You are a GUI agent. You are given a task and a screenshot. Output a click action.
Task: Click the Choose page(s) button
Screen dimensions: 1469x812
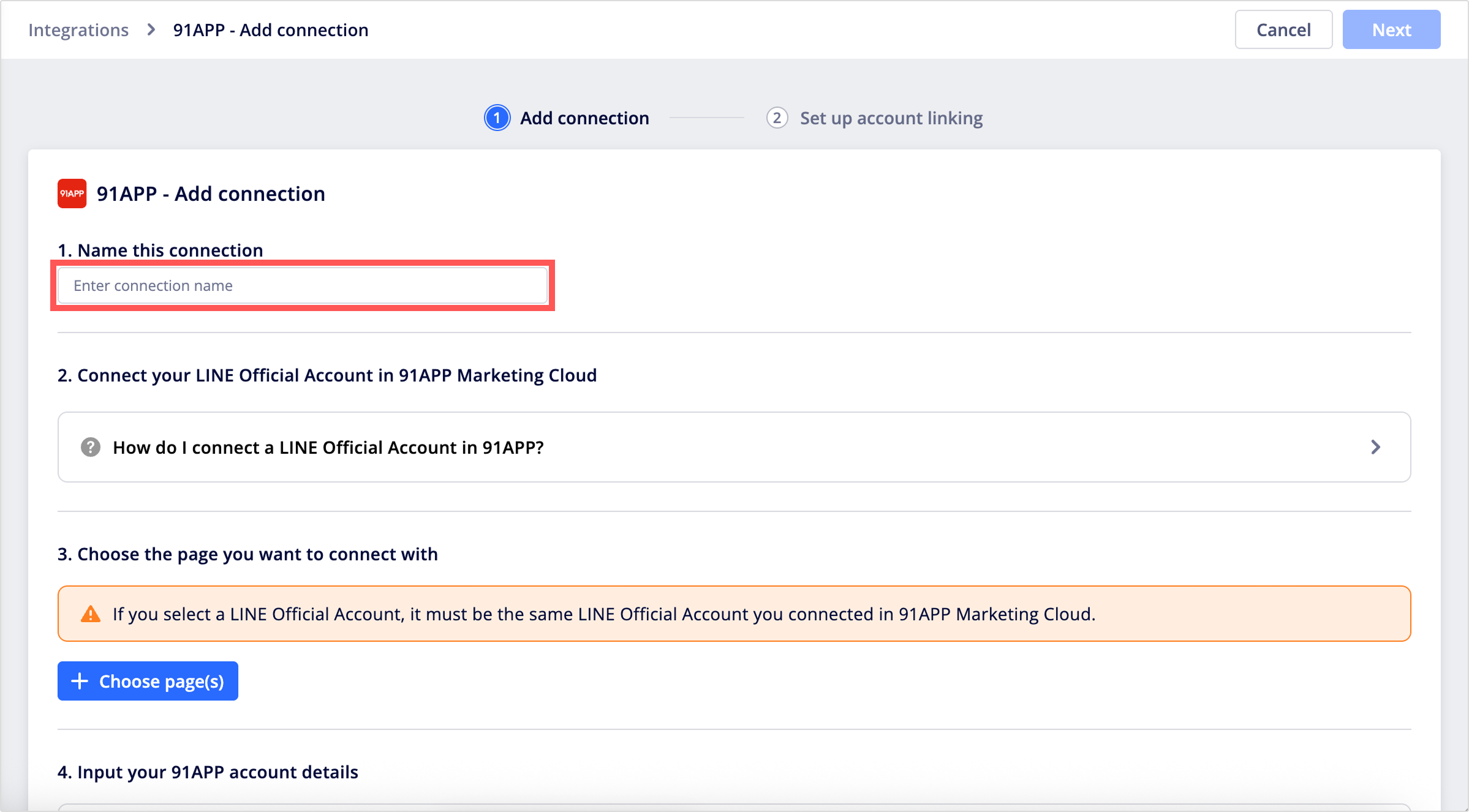(148, 681)
